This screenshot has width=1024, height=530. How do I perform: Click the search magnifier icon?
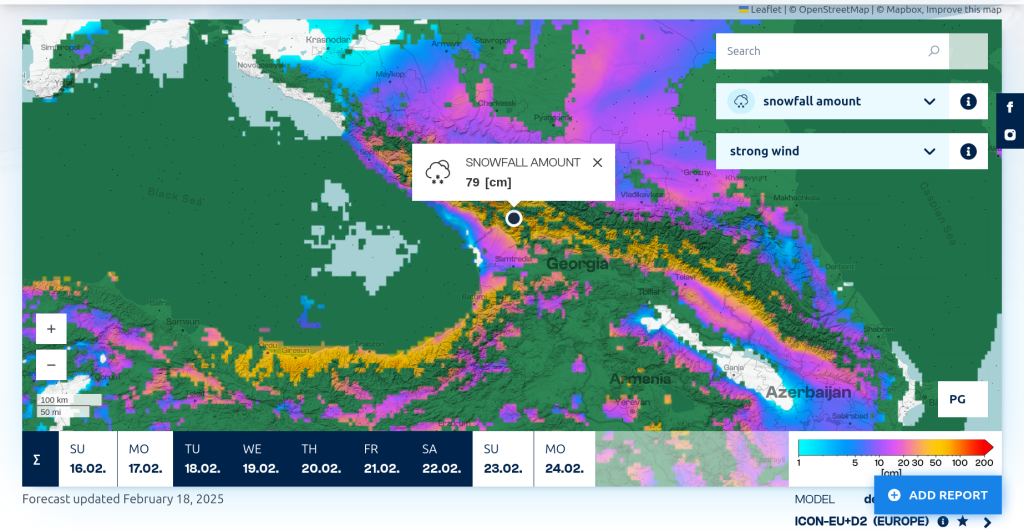[x=934, y=51]
